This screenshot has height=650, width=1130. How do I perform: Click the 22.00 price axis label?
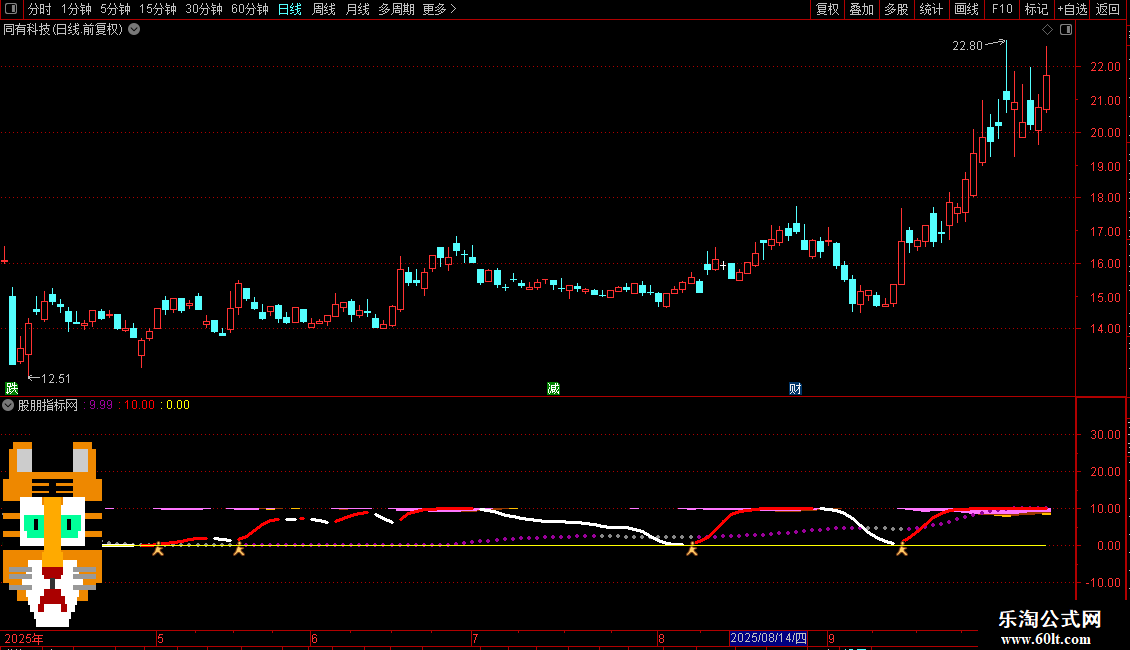click(x=1105, y=66)
